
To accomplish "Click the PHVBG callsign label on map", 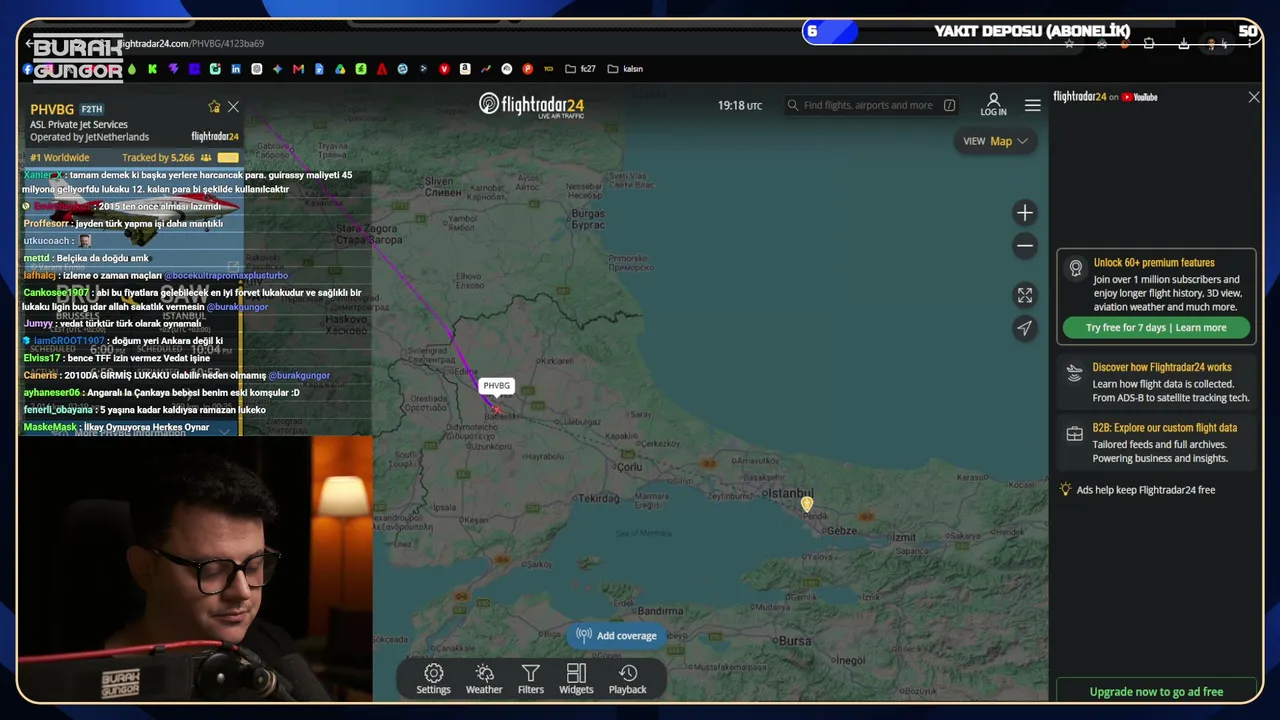I will click(x=496, y=386).
